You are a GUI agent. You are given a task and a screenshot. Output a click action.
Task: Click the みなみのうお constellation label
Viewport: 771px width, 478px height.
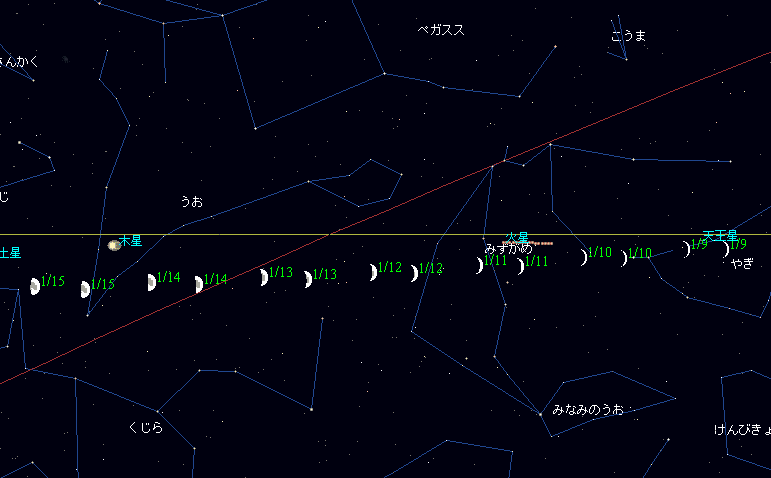pos(588,410)
